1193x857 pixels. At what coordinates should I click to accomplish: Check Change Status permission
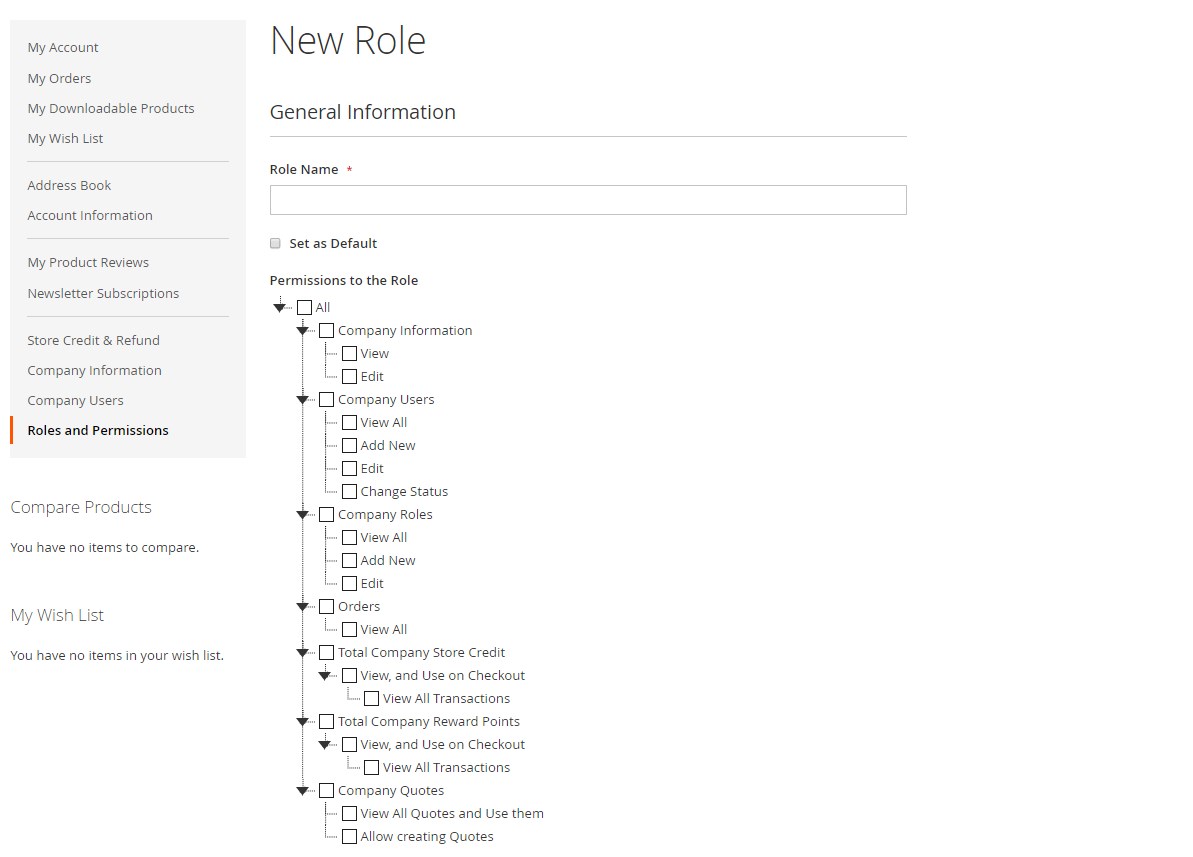pyautogui.click(x=349, y=492)
